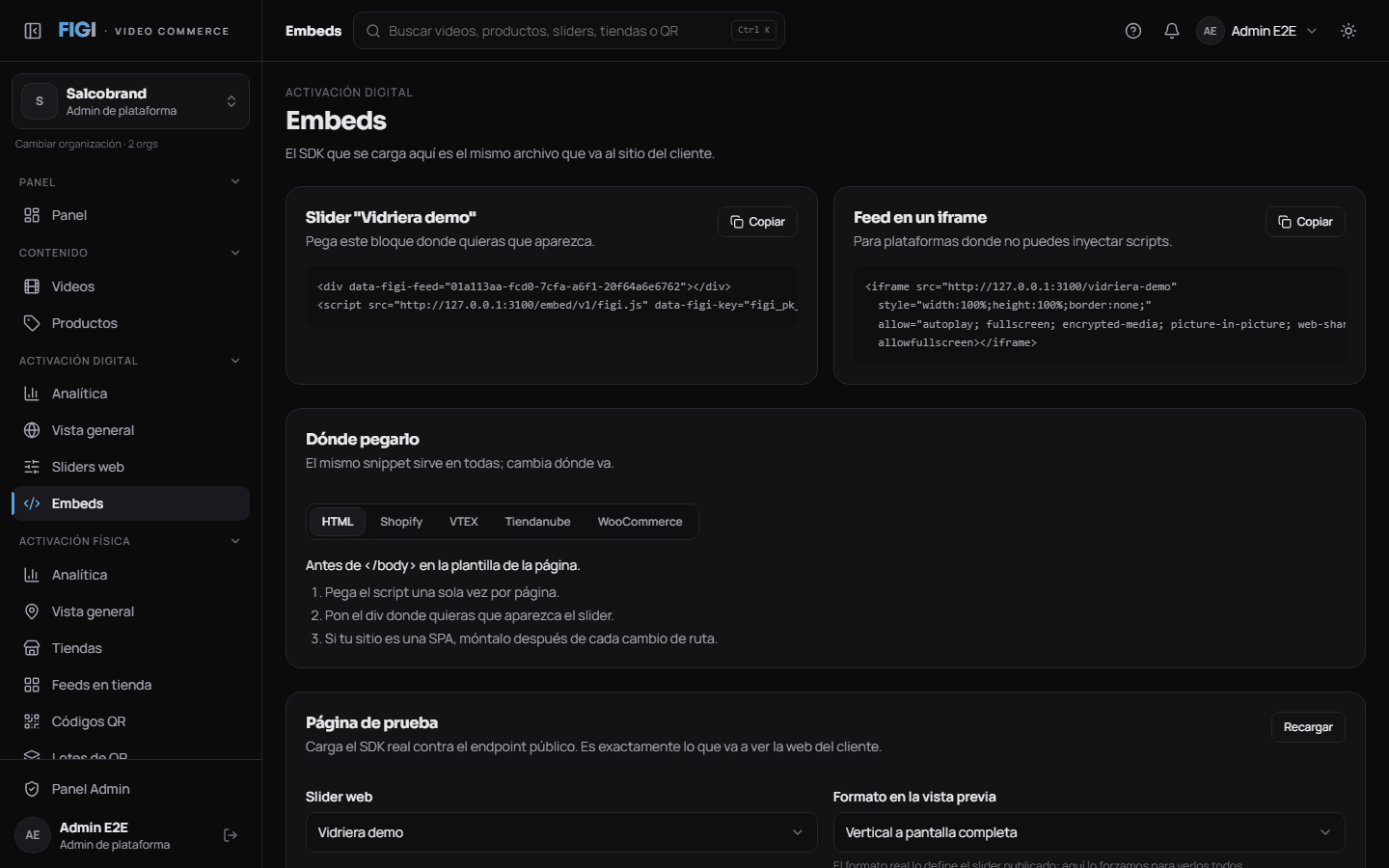Go to Tiendas
This screenshot has height=868, width=1389.
pos(130,648)
